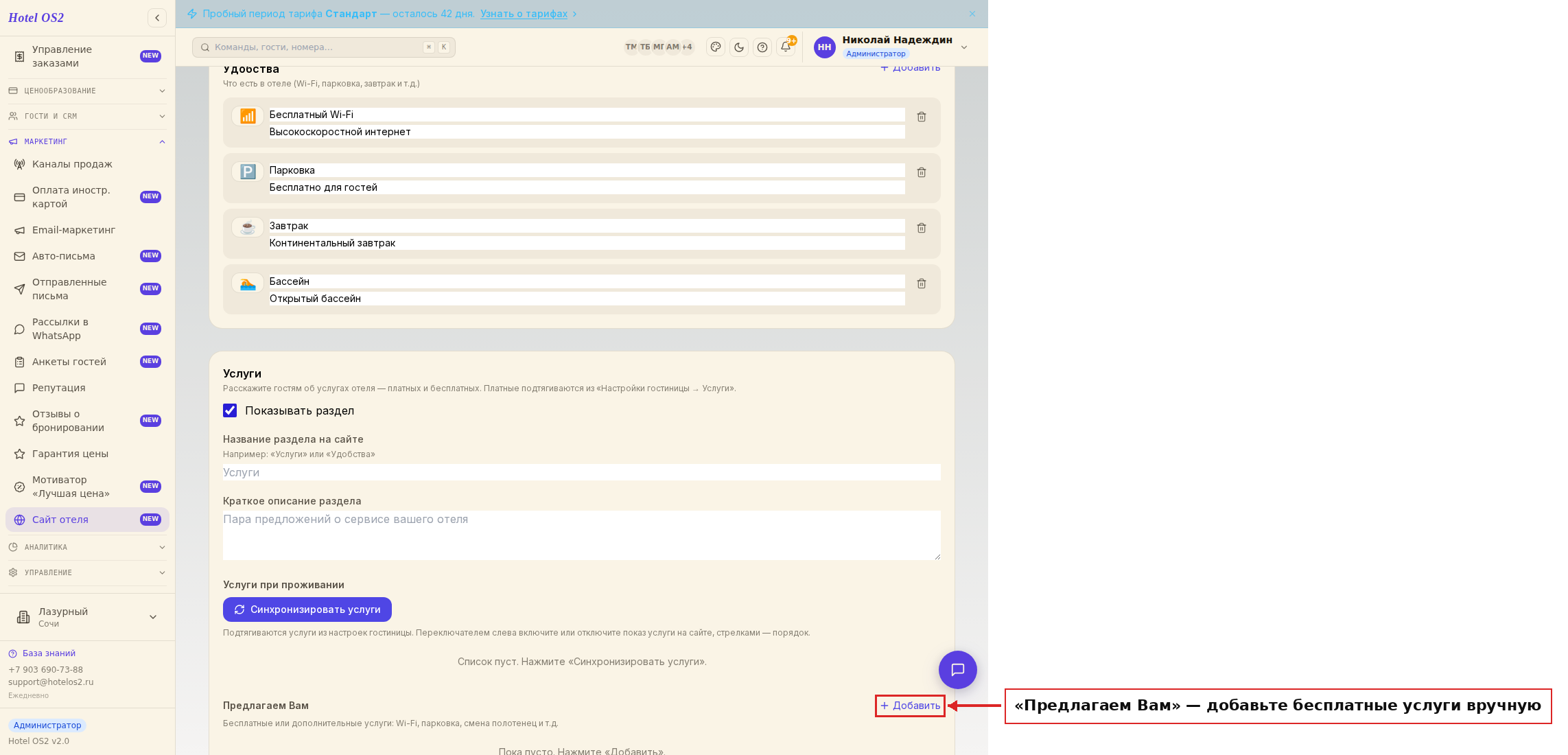Edit Континентальный завтрак description field
Screen dimensions: 1568x755
(x=587, y=243)
